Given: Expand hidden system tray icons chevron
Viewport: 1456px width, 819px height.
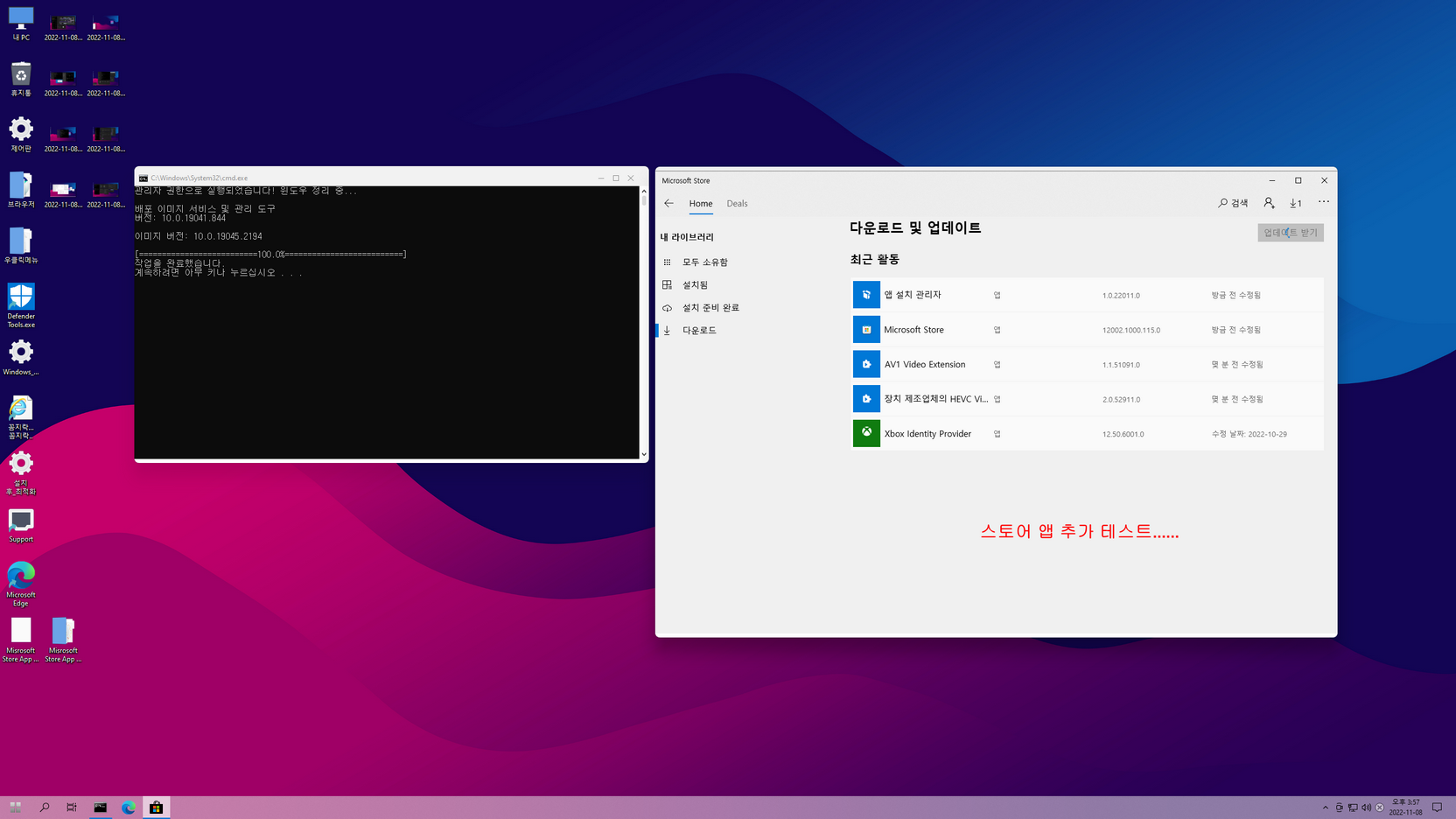Looking at the screenshot, I should [1326, 808].
